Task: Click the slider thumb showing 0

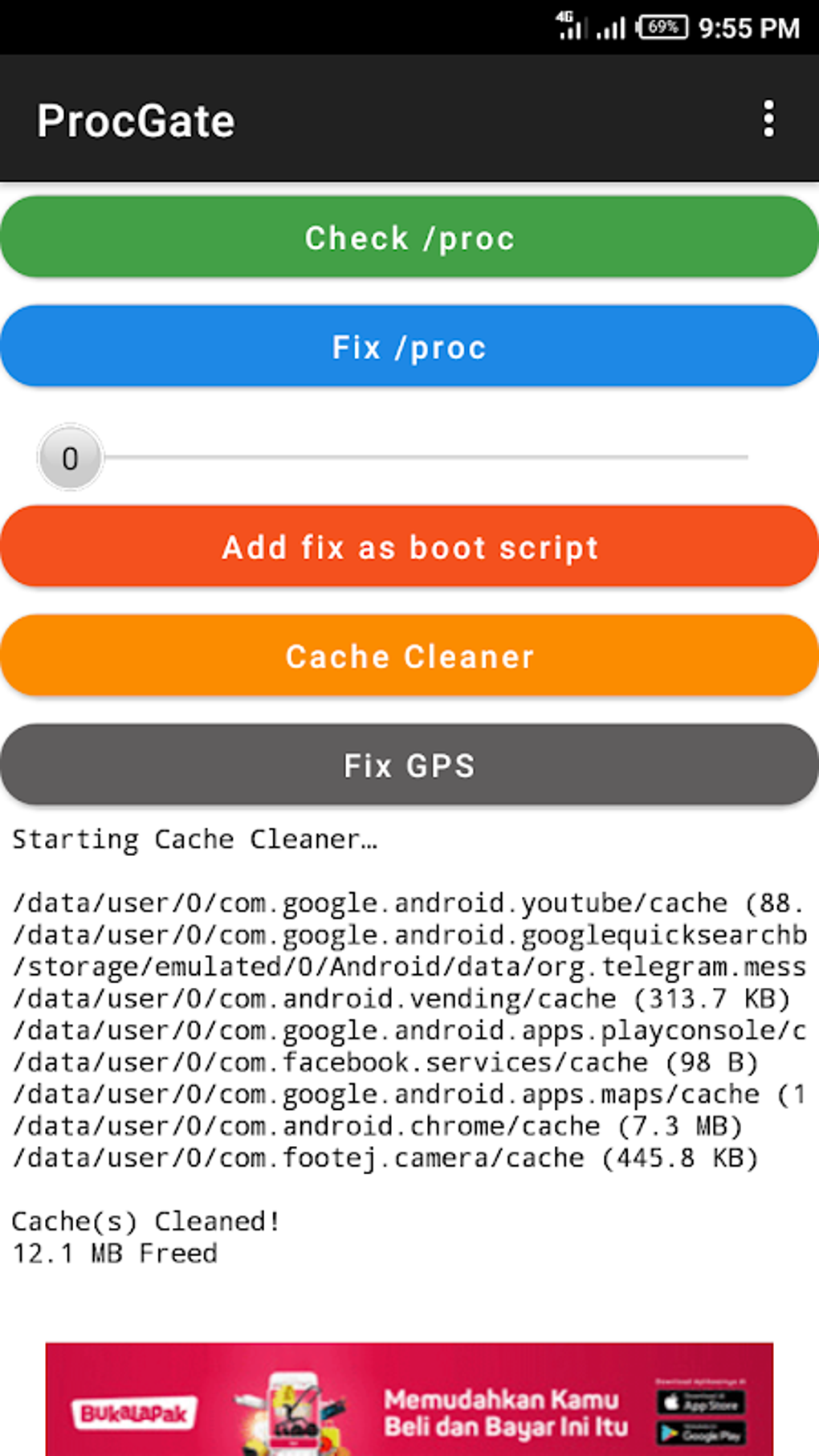Action: (x=71, y=458)
